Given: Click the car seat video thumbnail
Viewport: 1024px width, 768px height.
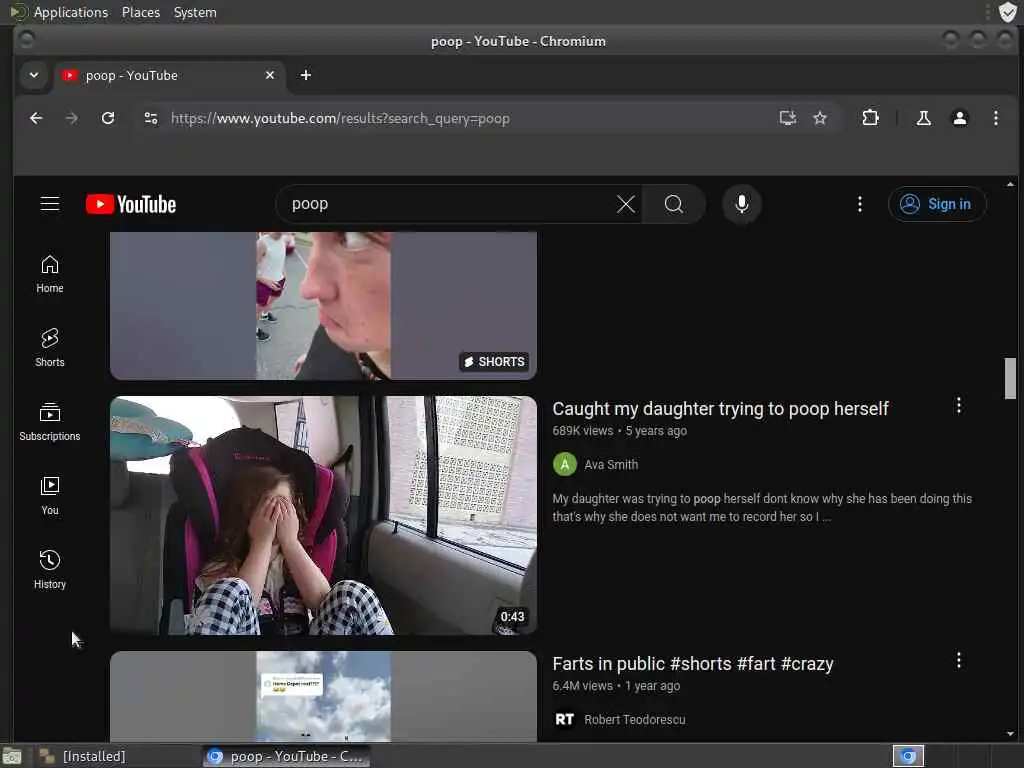Looking at the screenshot, I should (323, 515).
